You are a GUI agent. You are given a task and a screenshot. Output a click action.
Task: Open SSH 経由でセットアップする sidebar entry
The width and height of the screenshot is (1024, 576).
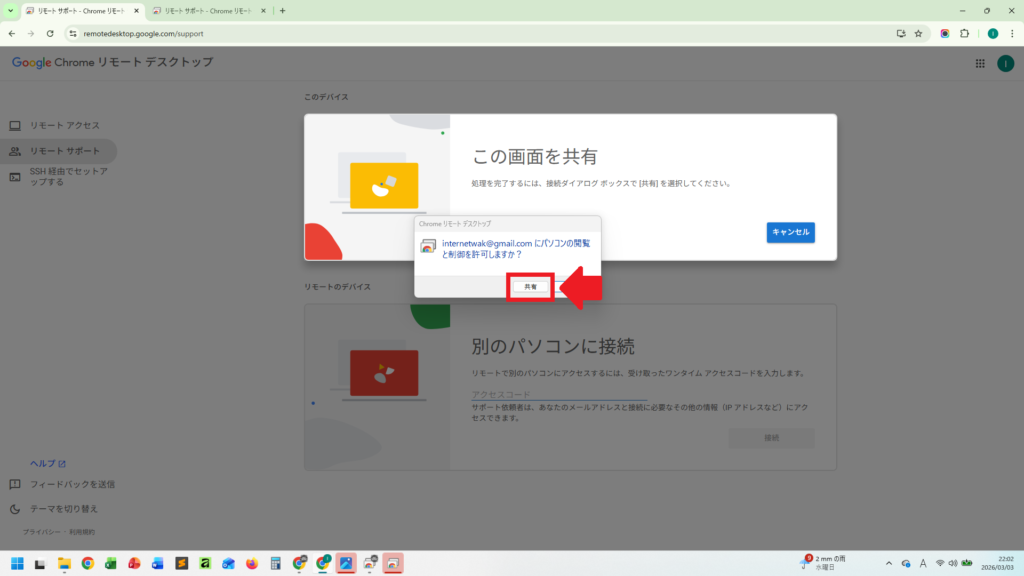pos(68,177)
